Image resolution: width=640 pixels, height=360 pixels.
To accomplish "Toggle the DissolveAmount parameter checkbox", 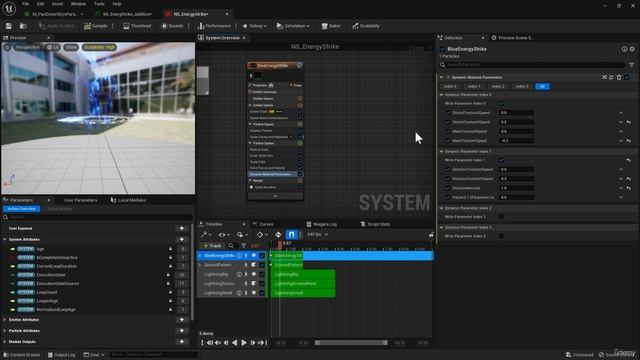I will pyautogui.click(x=448, y=188).
